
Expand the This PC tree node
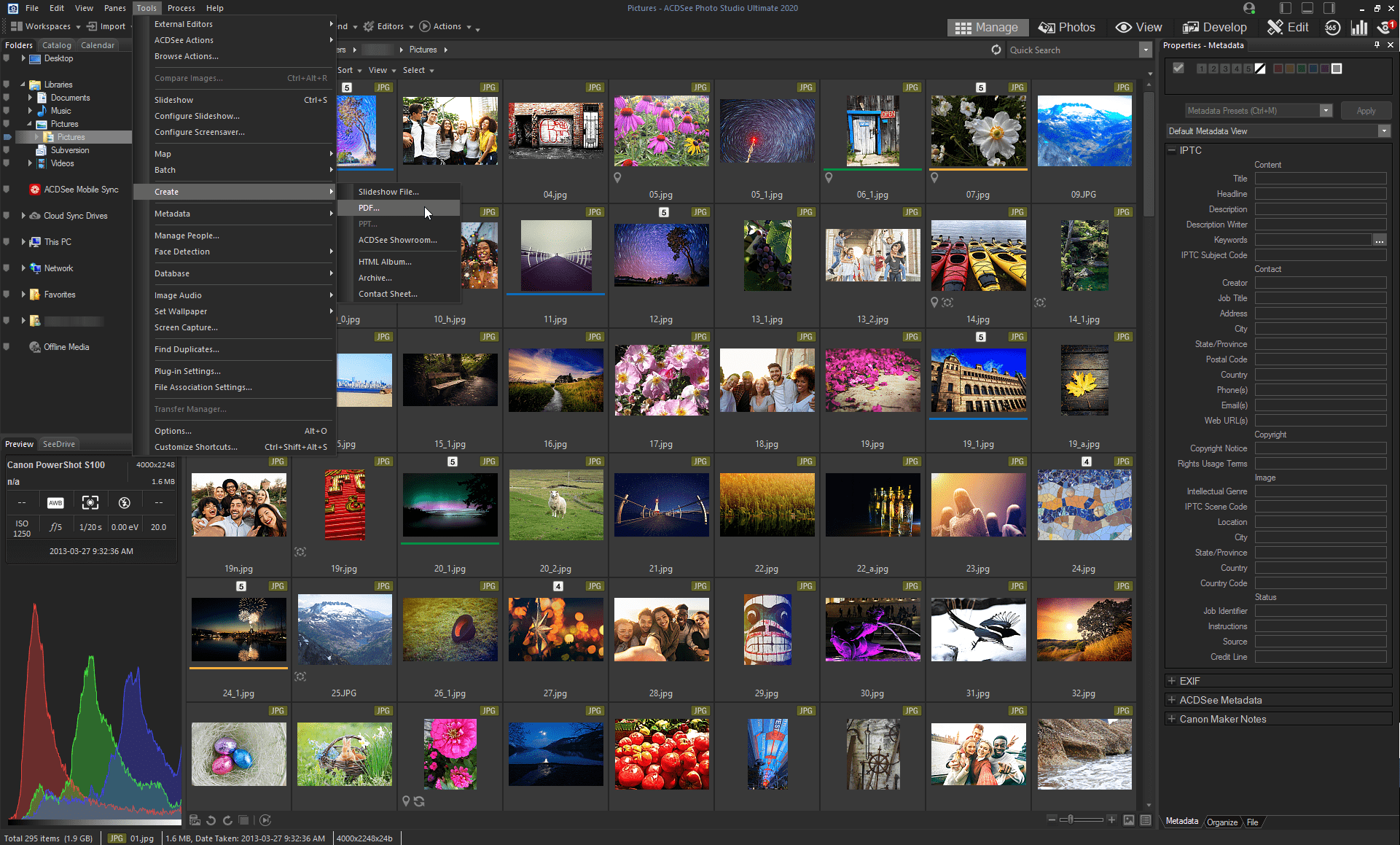(x=23, y=242)
